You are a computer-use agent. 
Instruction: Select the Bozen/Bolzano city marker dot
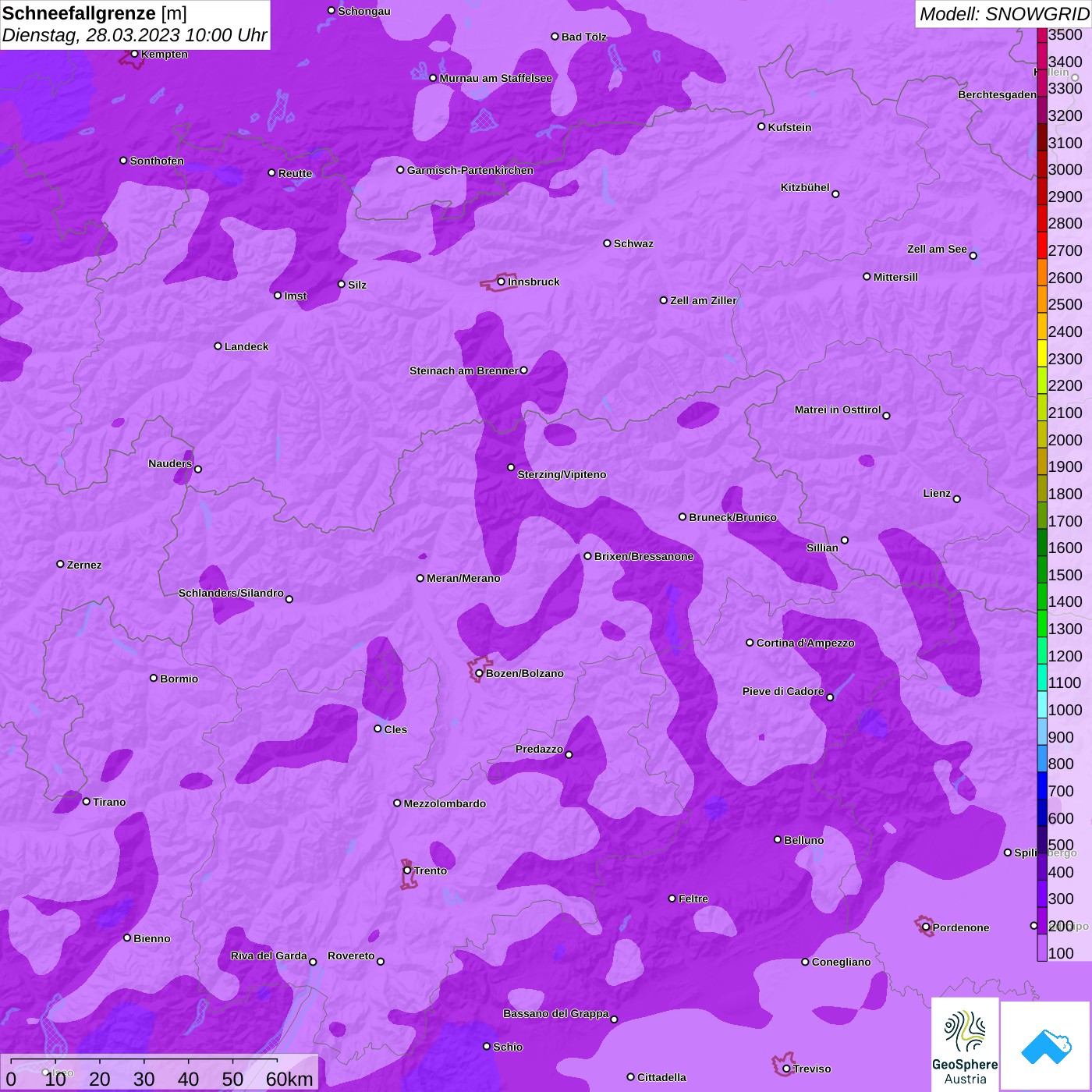coord(479,673)
